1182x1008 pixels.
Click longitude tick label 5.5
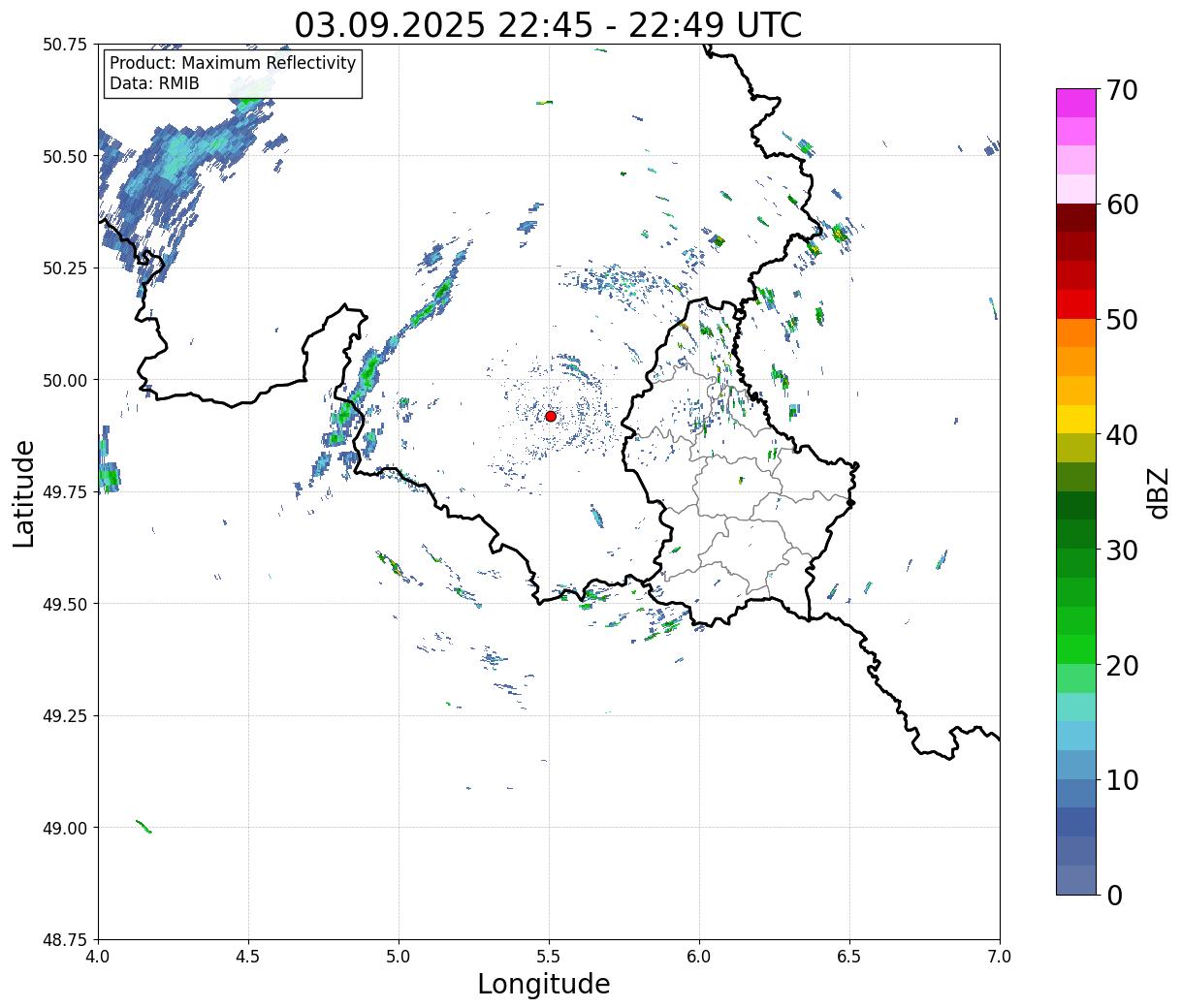pos(549,956)
